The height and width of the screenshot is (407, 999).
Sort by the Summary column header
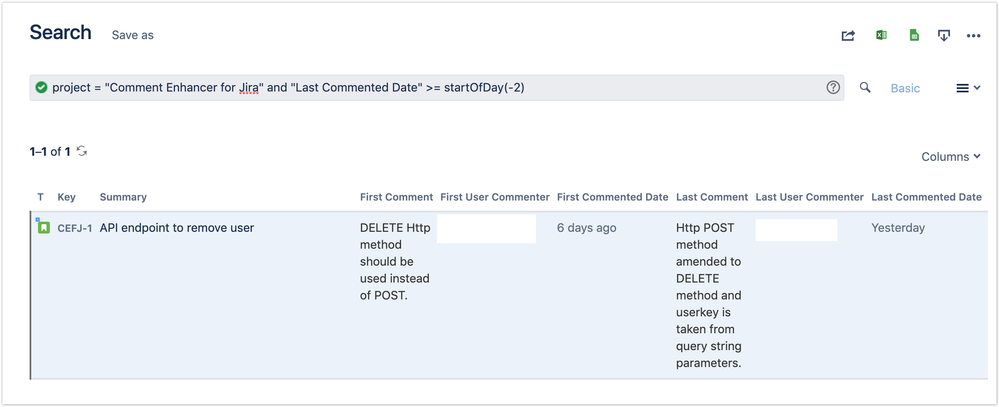tap(123, 197)
